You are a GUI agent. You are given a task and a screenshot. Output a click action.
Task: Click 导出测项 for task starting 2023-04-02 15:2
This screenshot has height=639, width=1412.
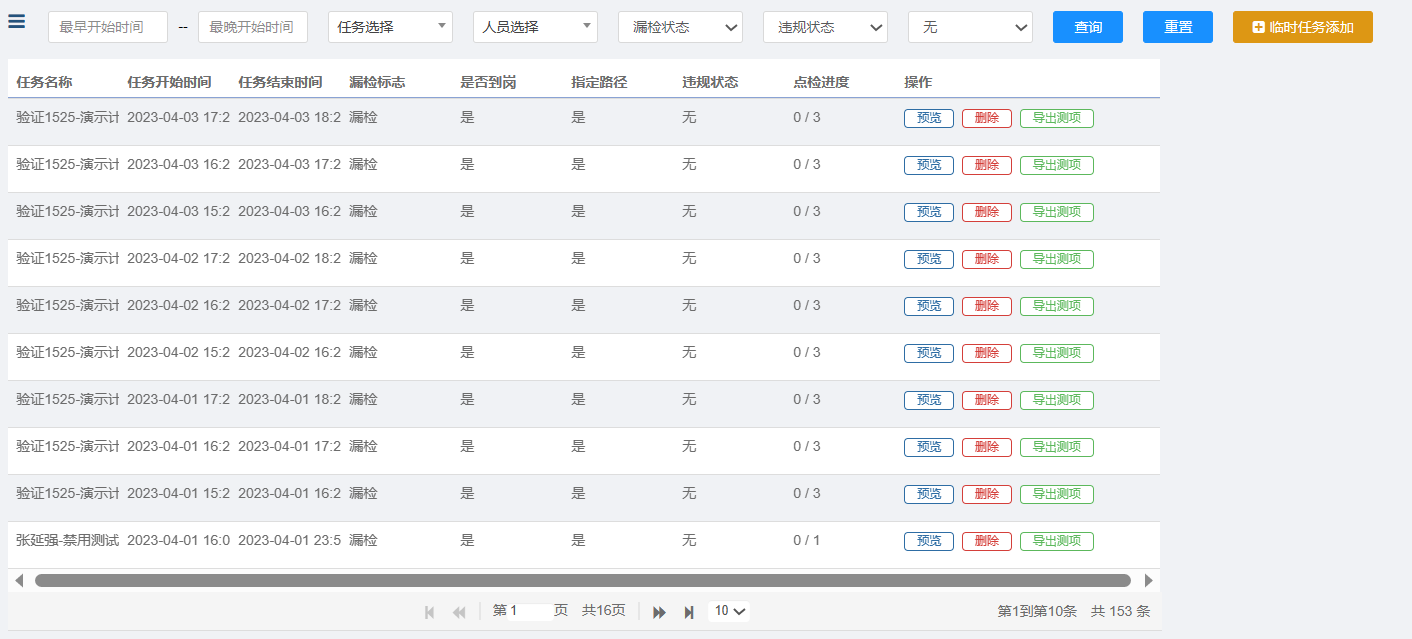click(1057, 353)
